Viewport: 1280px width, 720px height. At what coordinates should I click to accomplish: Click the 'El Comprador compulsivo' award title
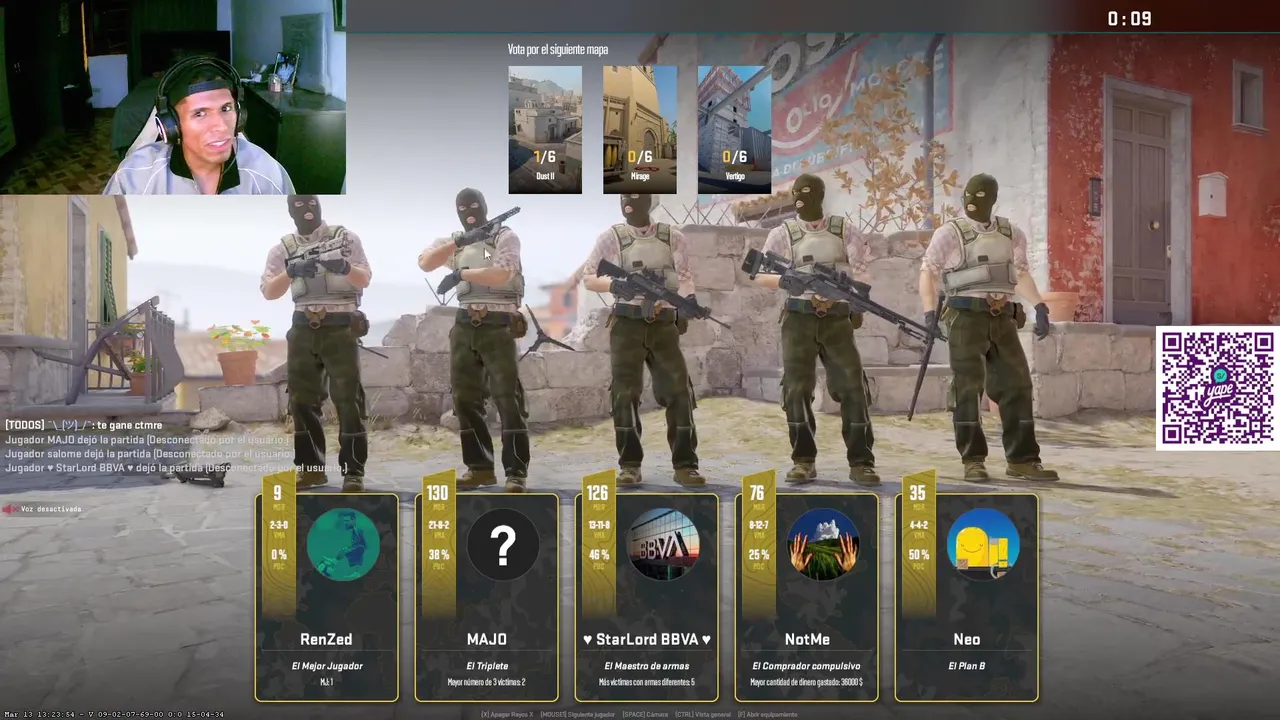coord(807,666)
